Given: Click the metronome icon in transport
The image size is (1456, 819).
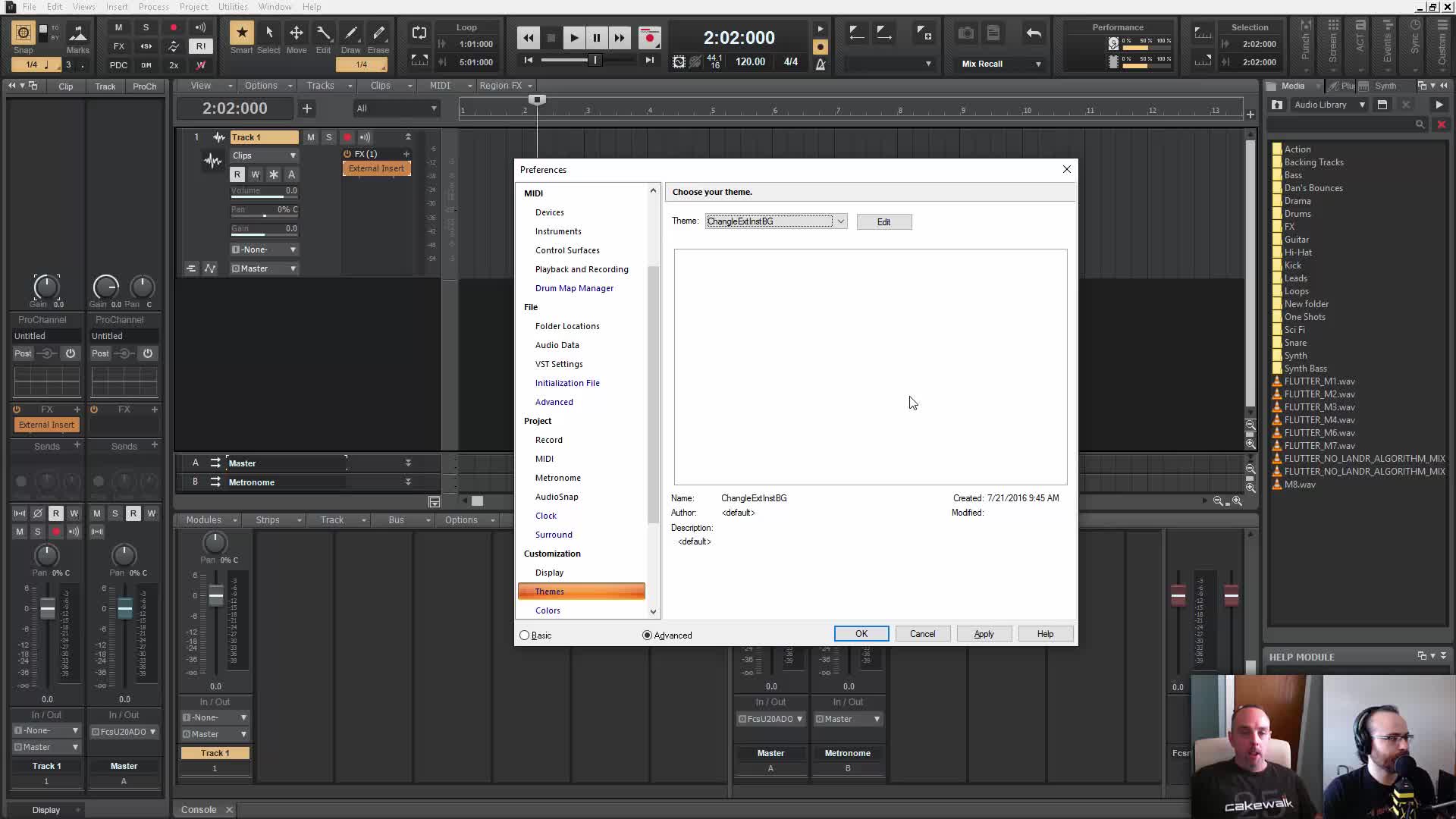Looking at the screenshot, I should [821, 64].
